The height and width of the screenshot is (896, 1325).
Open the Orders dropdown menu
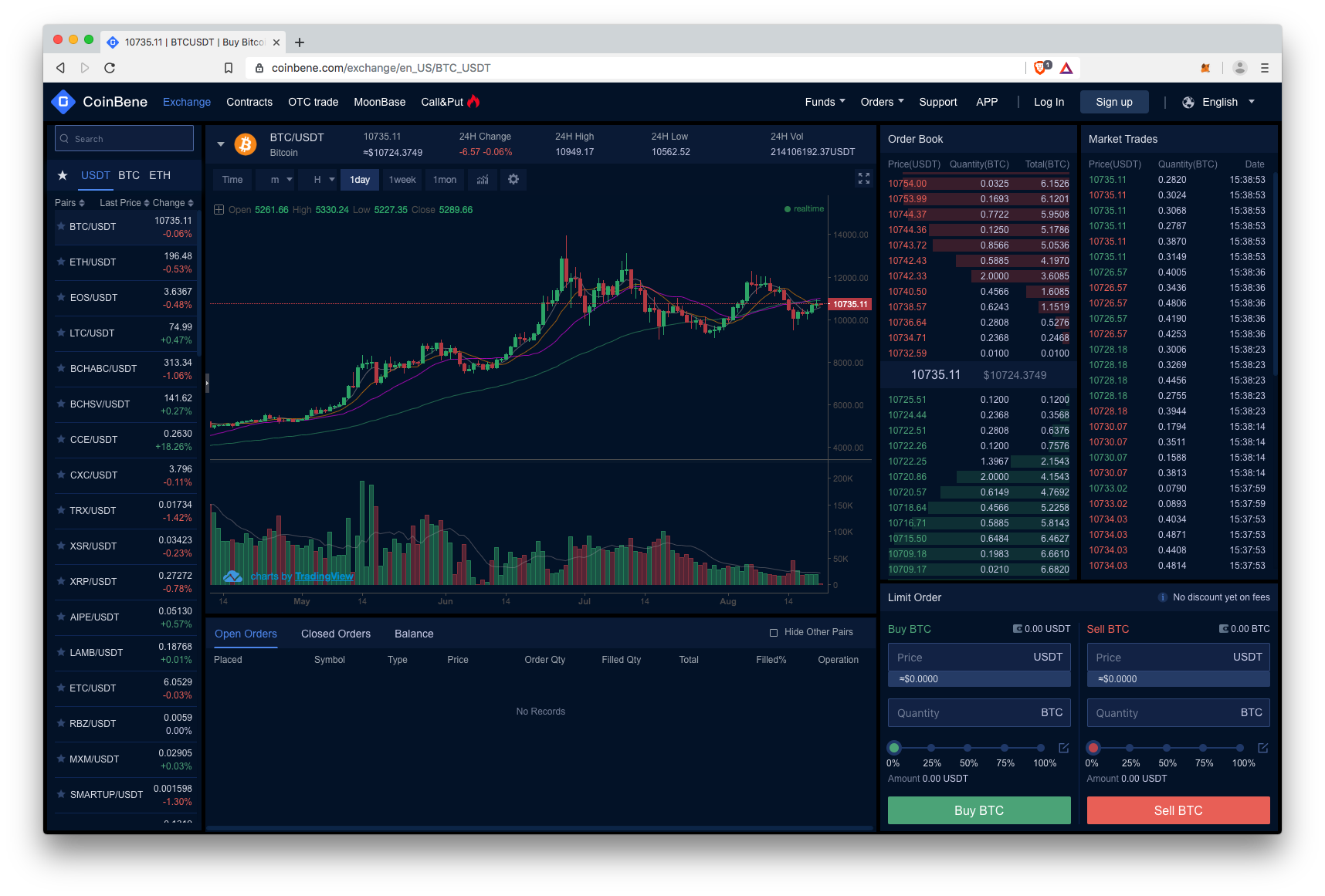[882, 102]
